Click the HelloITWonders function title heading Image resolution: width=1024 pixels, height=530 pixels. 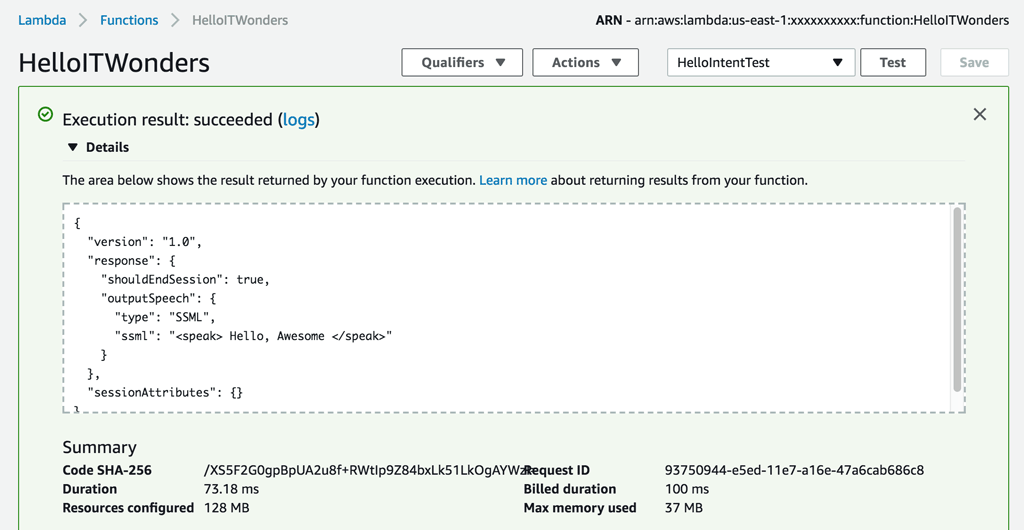[x=114, y=63]
